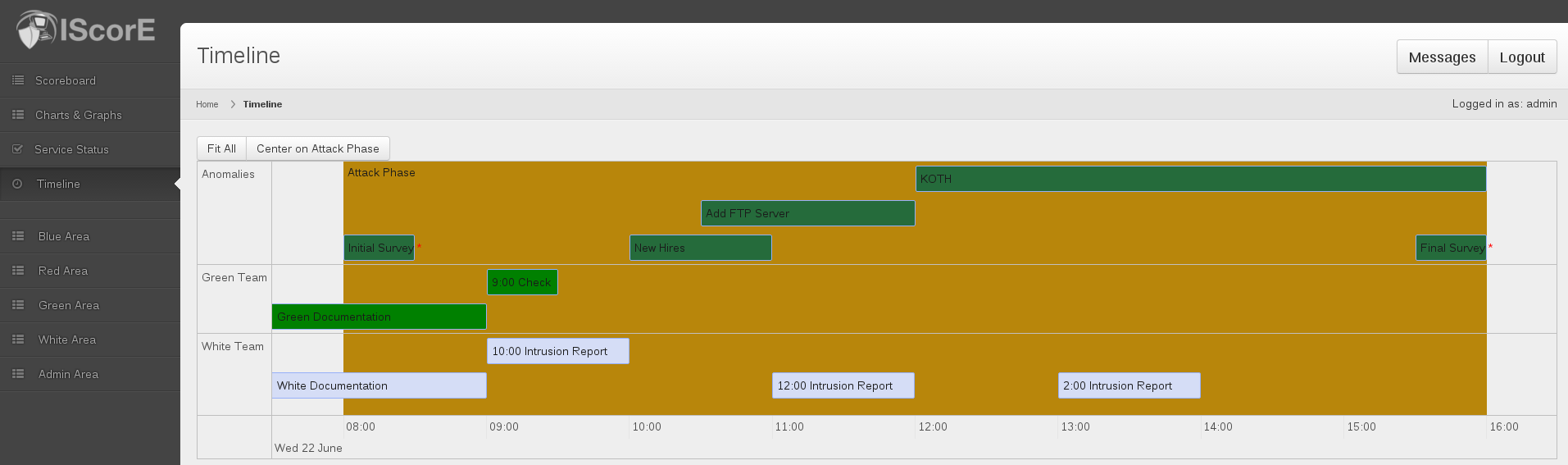Click the 08:00 time axis label
Viewport: 1568px width, 465px height.
[361, 426]
